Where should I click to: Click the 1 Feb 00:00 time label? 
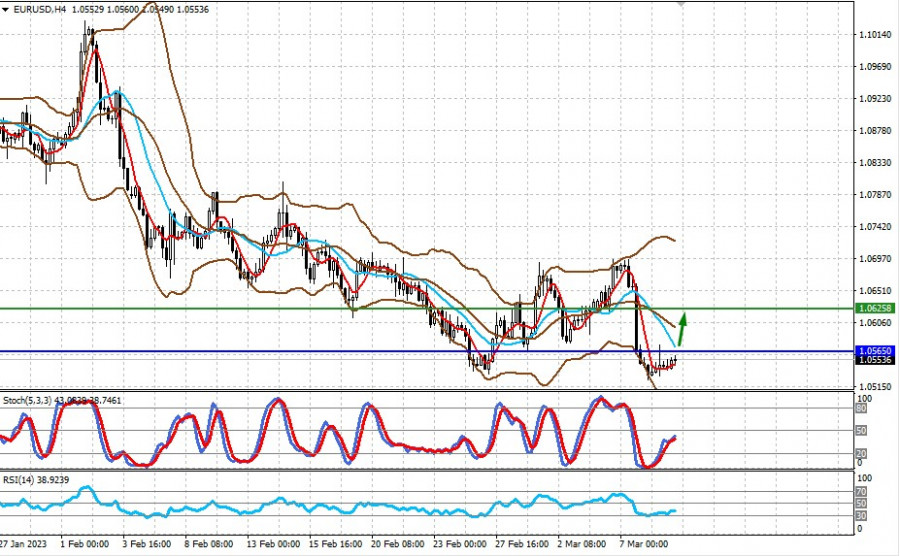click(x=84, y=546)
